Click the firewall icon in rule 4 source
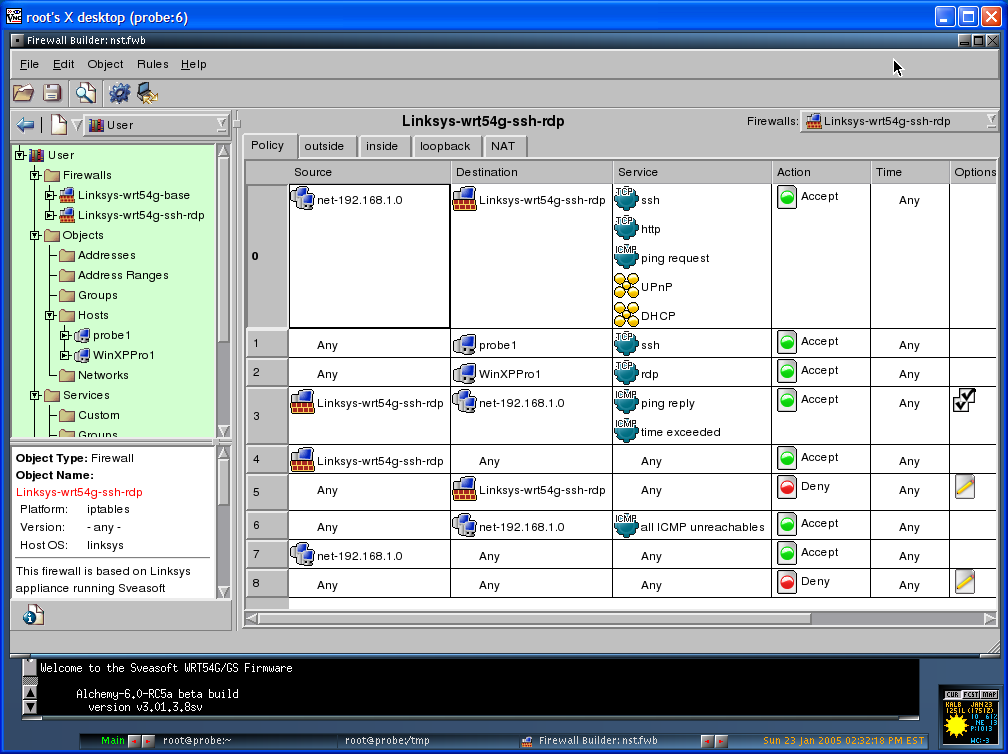 [x=302, y=460]
